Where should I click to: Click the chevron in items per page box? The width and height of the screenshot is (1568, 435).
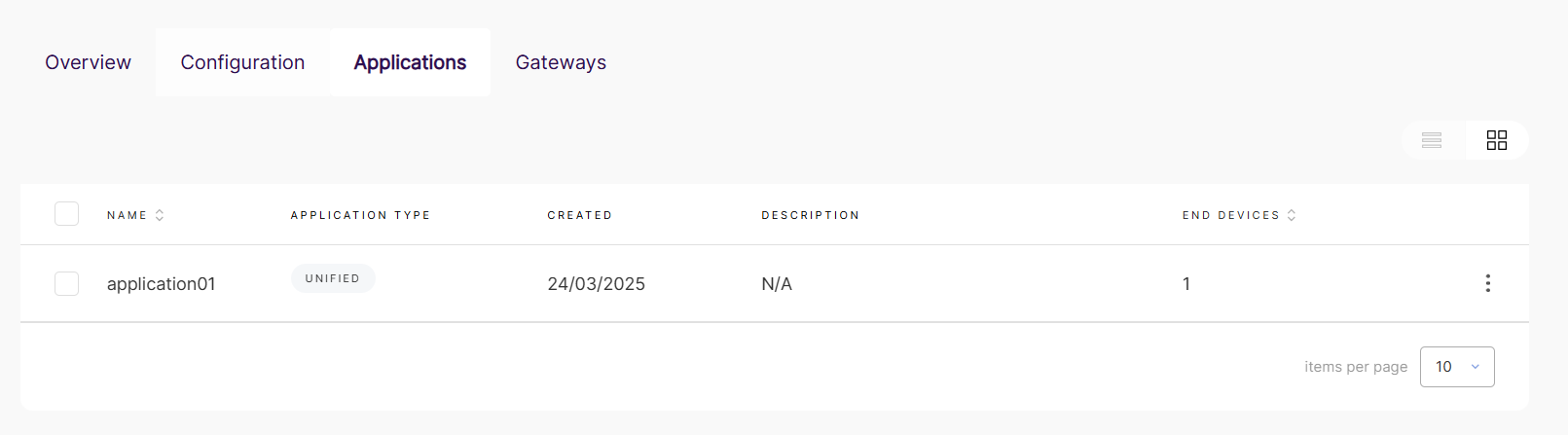pos(1476,367)
